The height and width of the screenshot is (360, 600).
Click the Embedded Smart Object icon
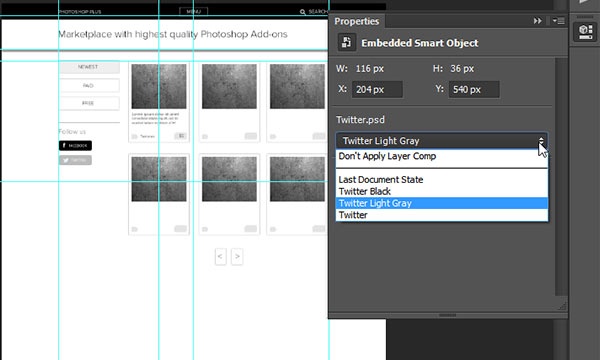[347, 42]
